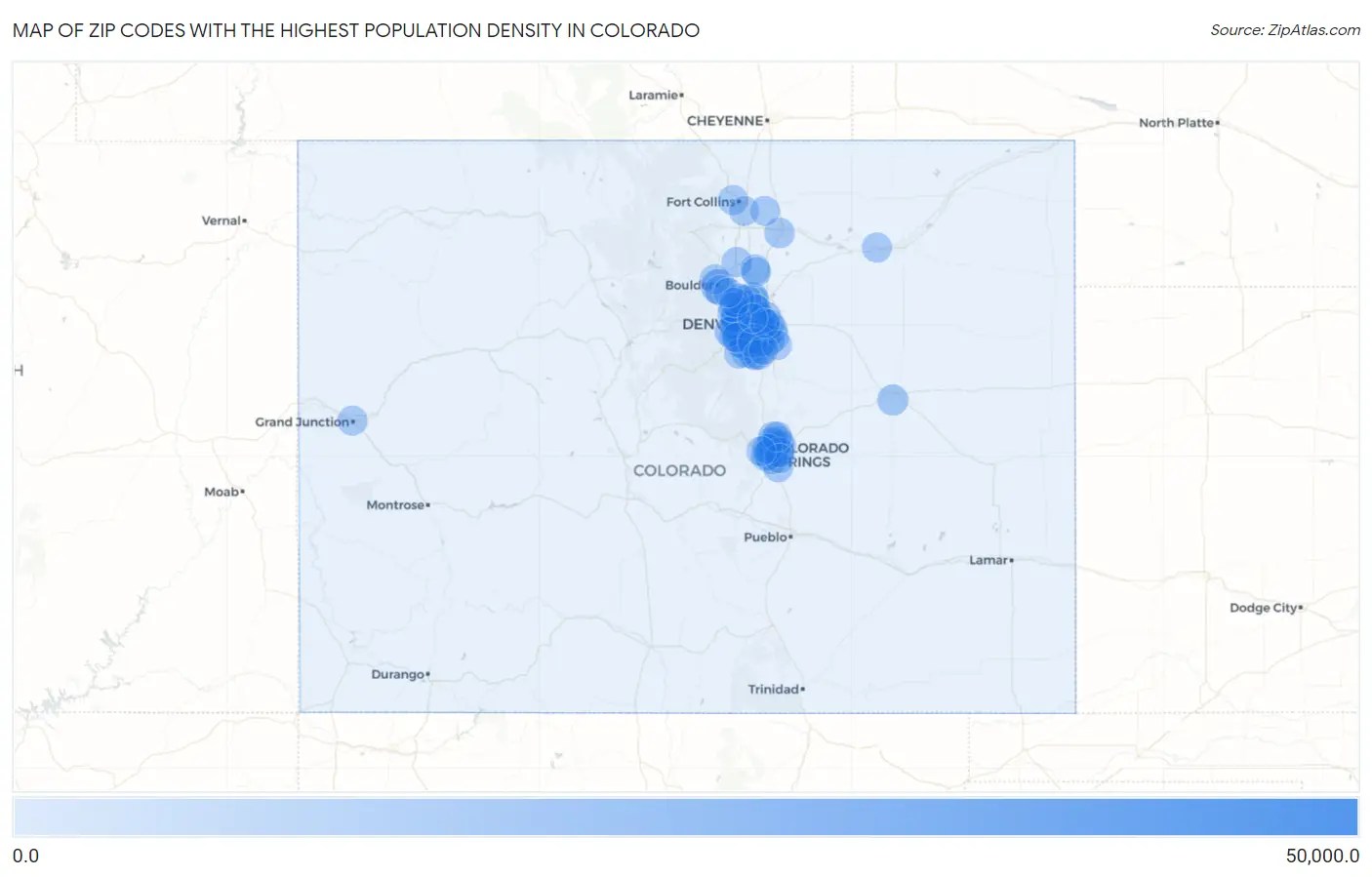
Task: Click the Fort Collins zip code bubble
Action: (x=733, y=202)
